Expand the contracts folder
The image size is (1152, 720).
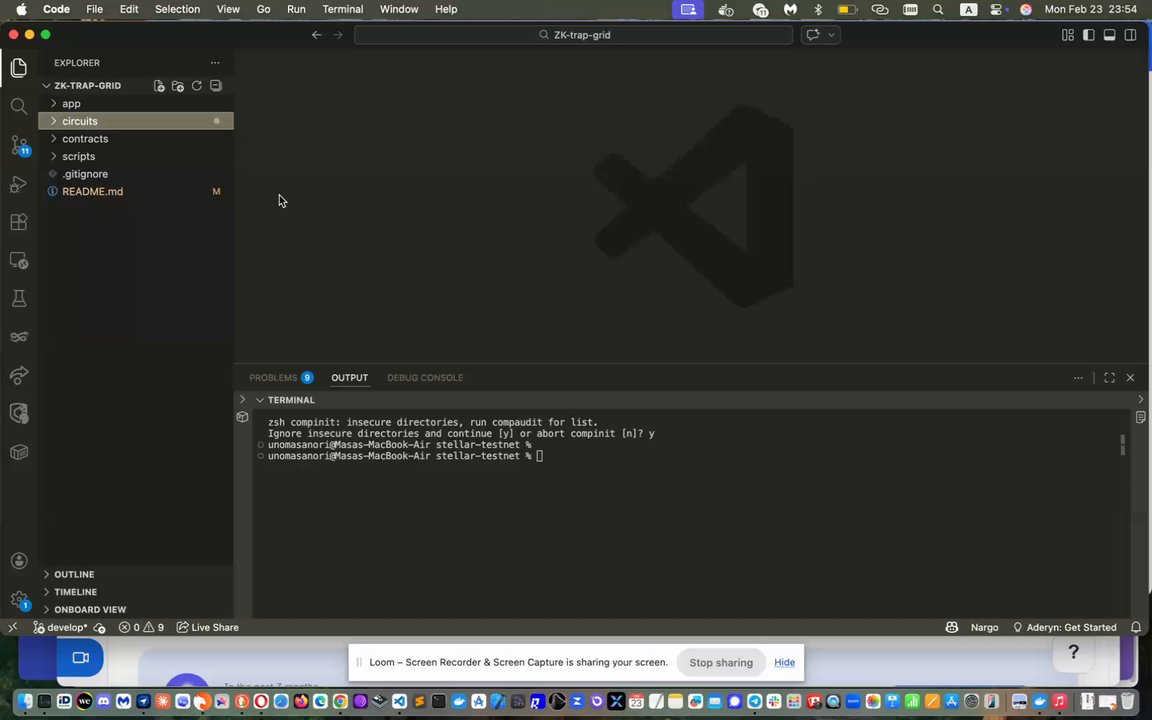85,139
